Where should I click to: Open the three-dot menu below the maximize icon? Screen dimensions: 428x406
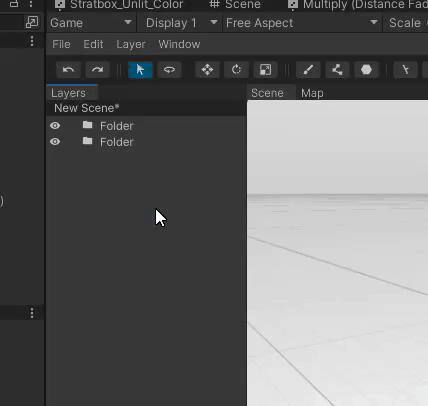[x=32, y=41]
